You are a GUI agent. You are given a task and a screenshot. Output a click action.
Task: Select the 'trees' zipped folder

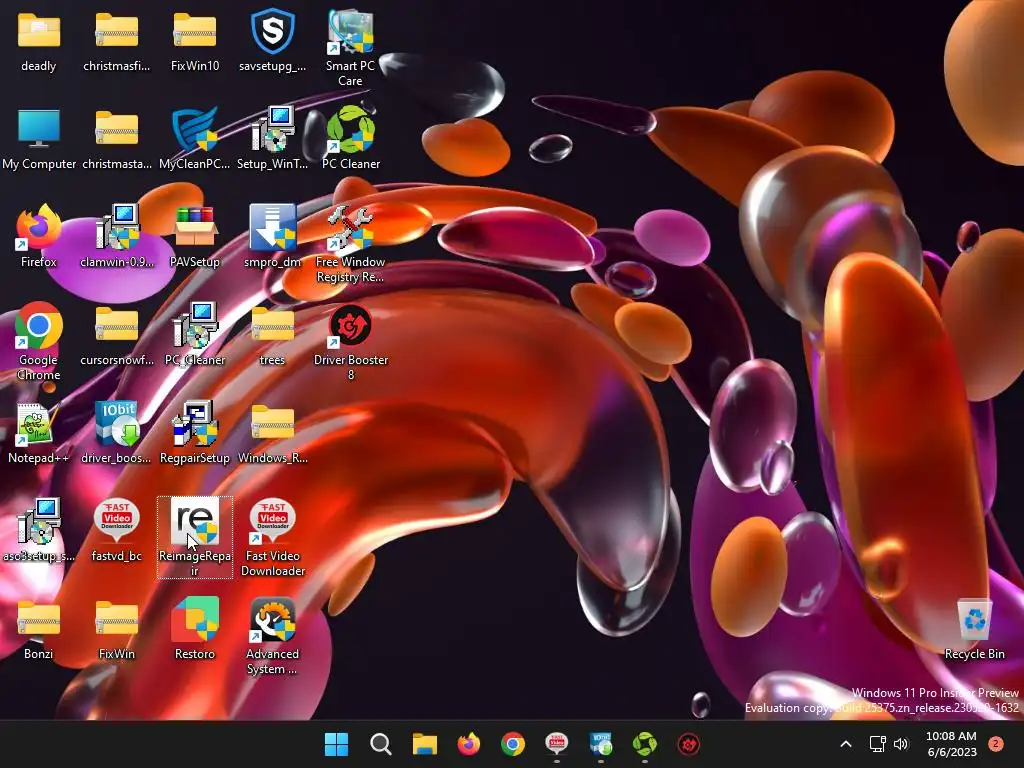click(272, 334)
